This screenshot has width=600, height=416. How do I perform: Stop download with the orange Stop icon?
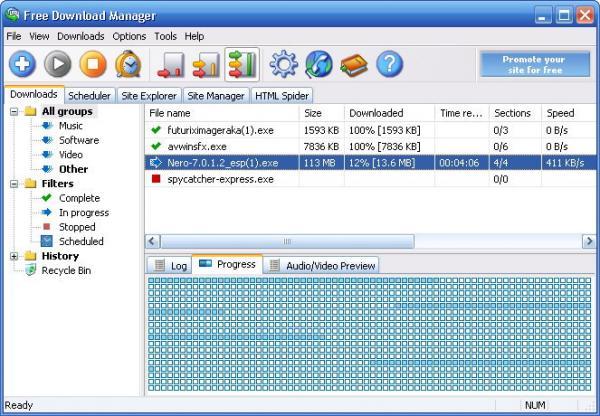coord(93,64)
